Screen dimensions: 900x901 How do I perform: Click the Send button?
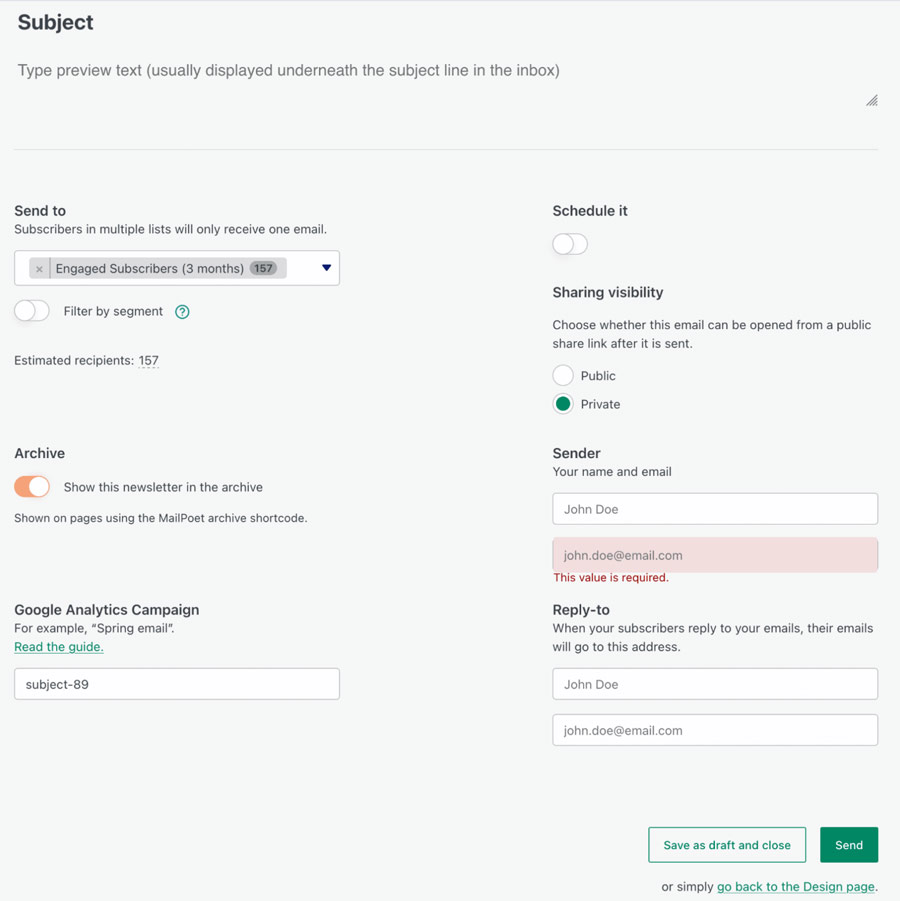coord(849,845)
